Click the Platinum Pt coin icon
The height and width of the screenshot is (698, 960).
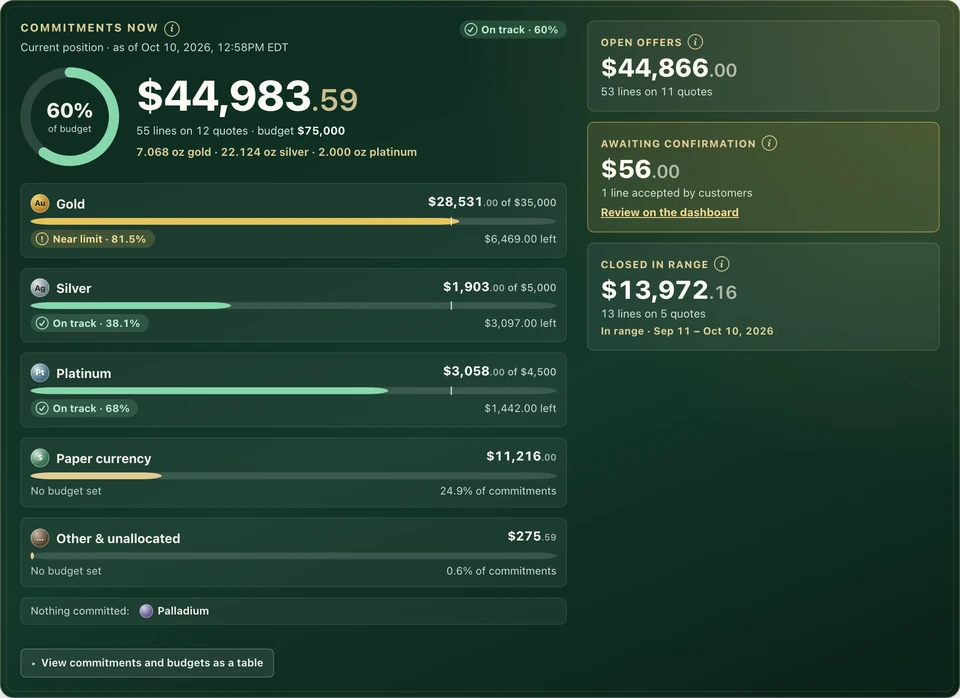point(40,373)
